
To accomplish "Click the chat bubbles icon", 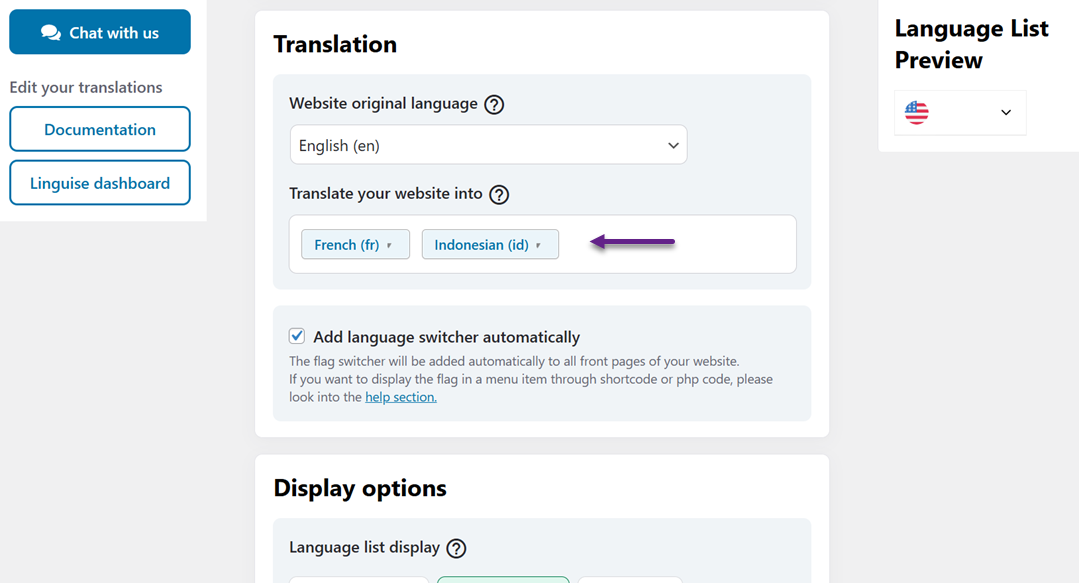I will (51, 32).
